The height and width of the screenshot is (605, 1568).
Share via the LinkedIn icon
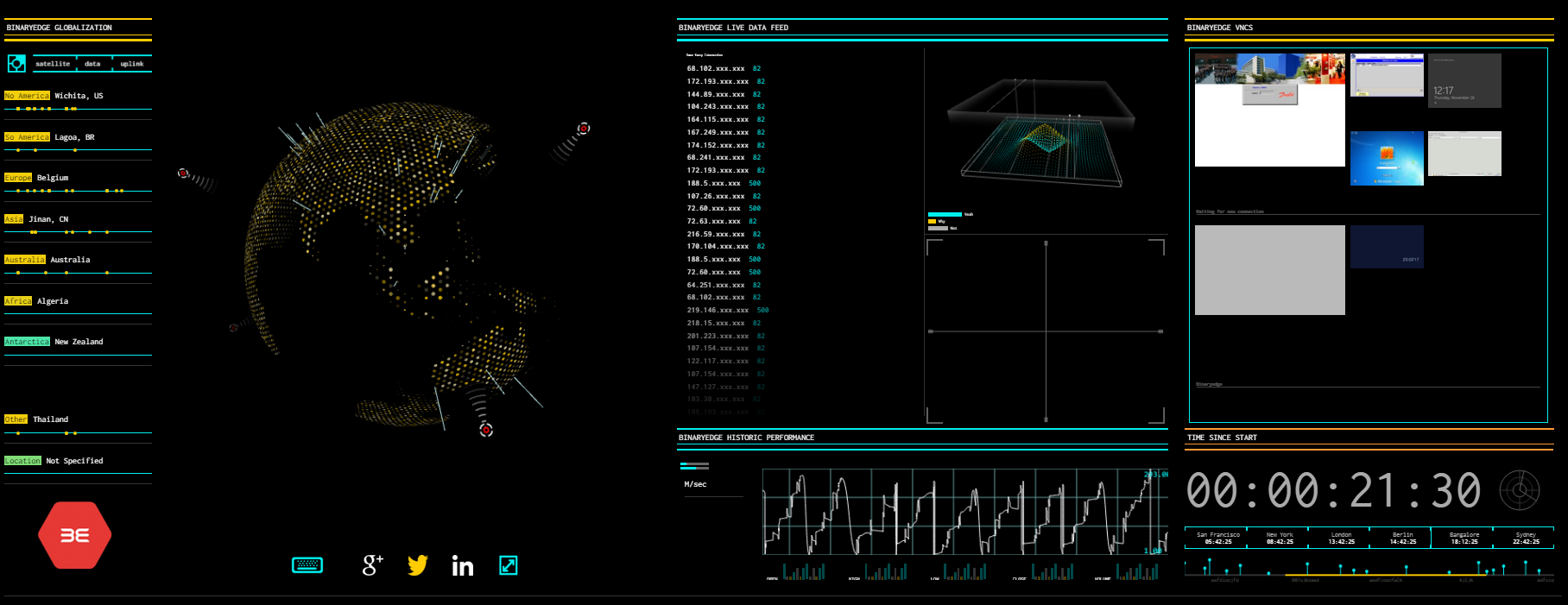(463, 565)
